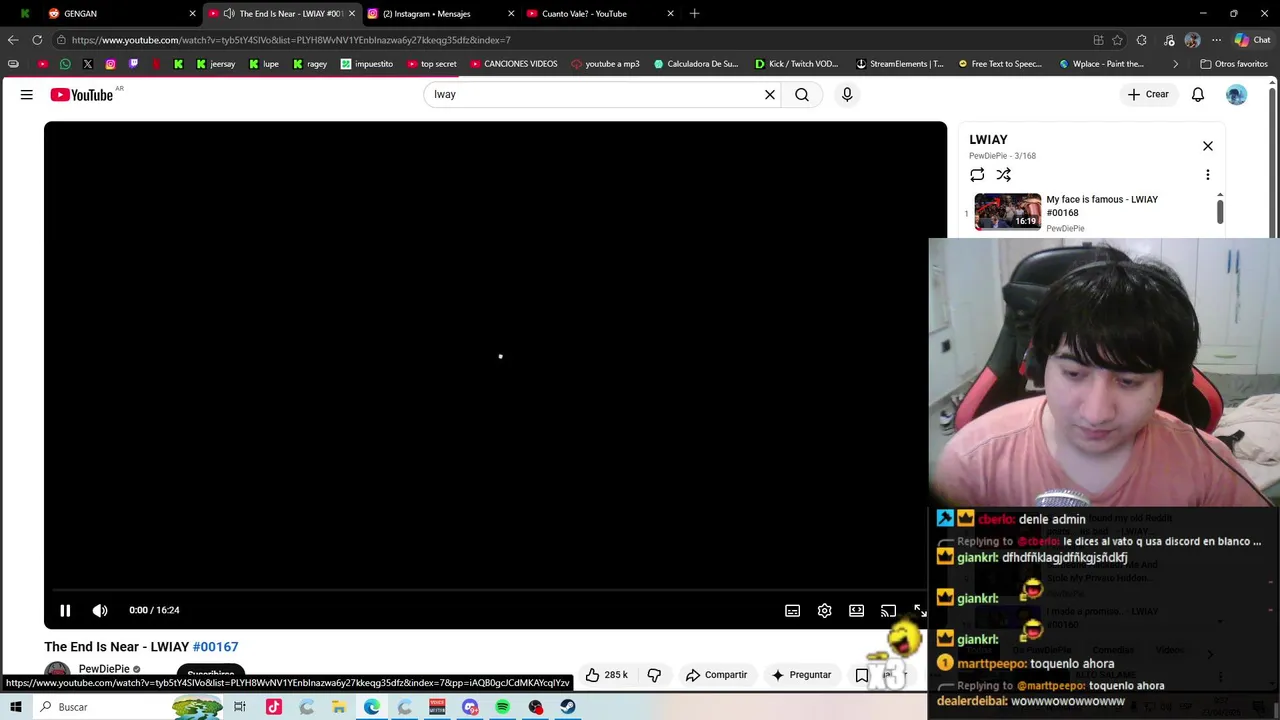Open the X (Twitter) bookmark icon
Image resolution: width=1280 pixels, height=720 pixels.
tap(88, 64)
